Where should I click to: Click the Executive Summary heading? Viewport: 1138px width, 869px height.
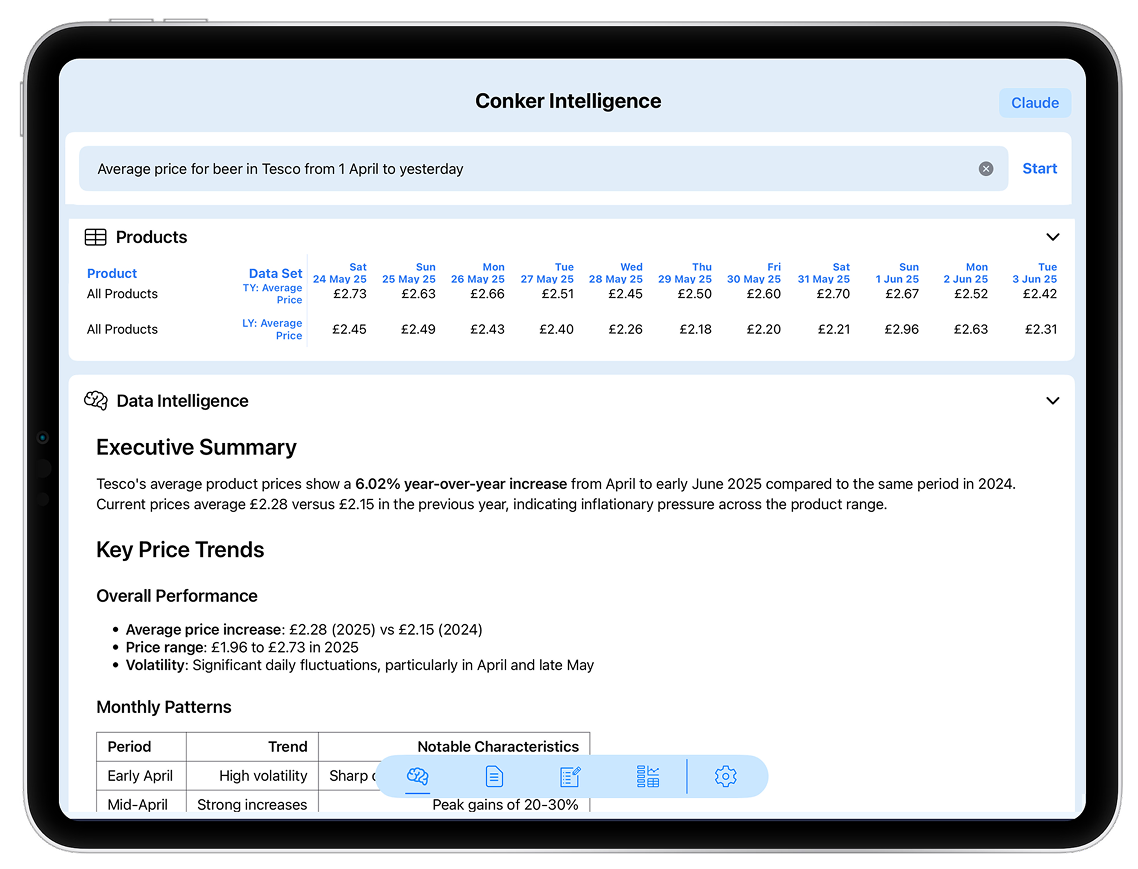coord(197,447)
